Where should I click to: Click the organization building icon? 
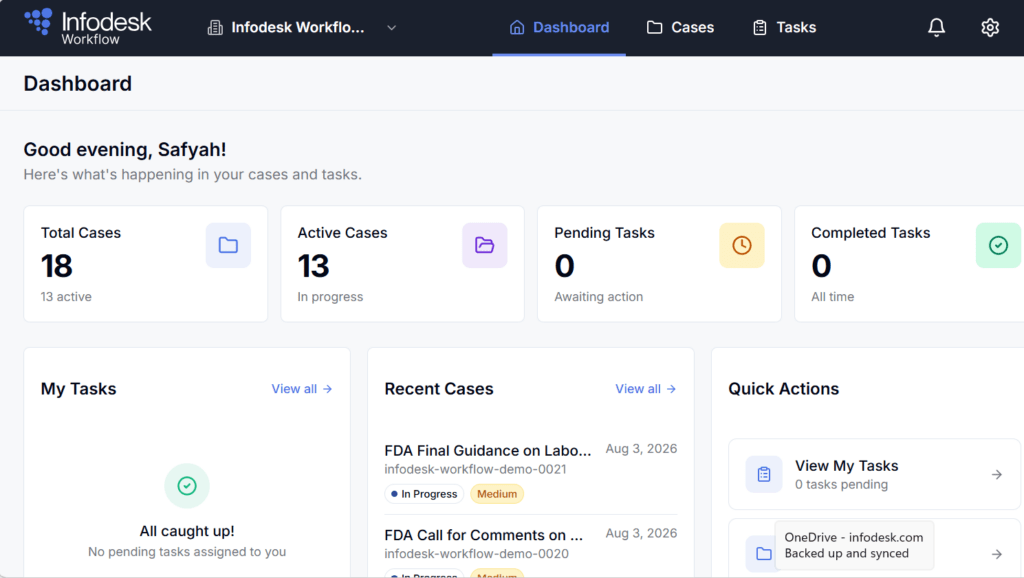[215, 27]
